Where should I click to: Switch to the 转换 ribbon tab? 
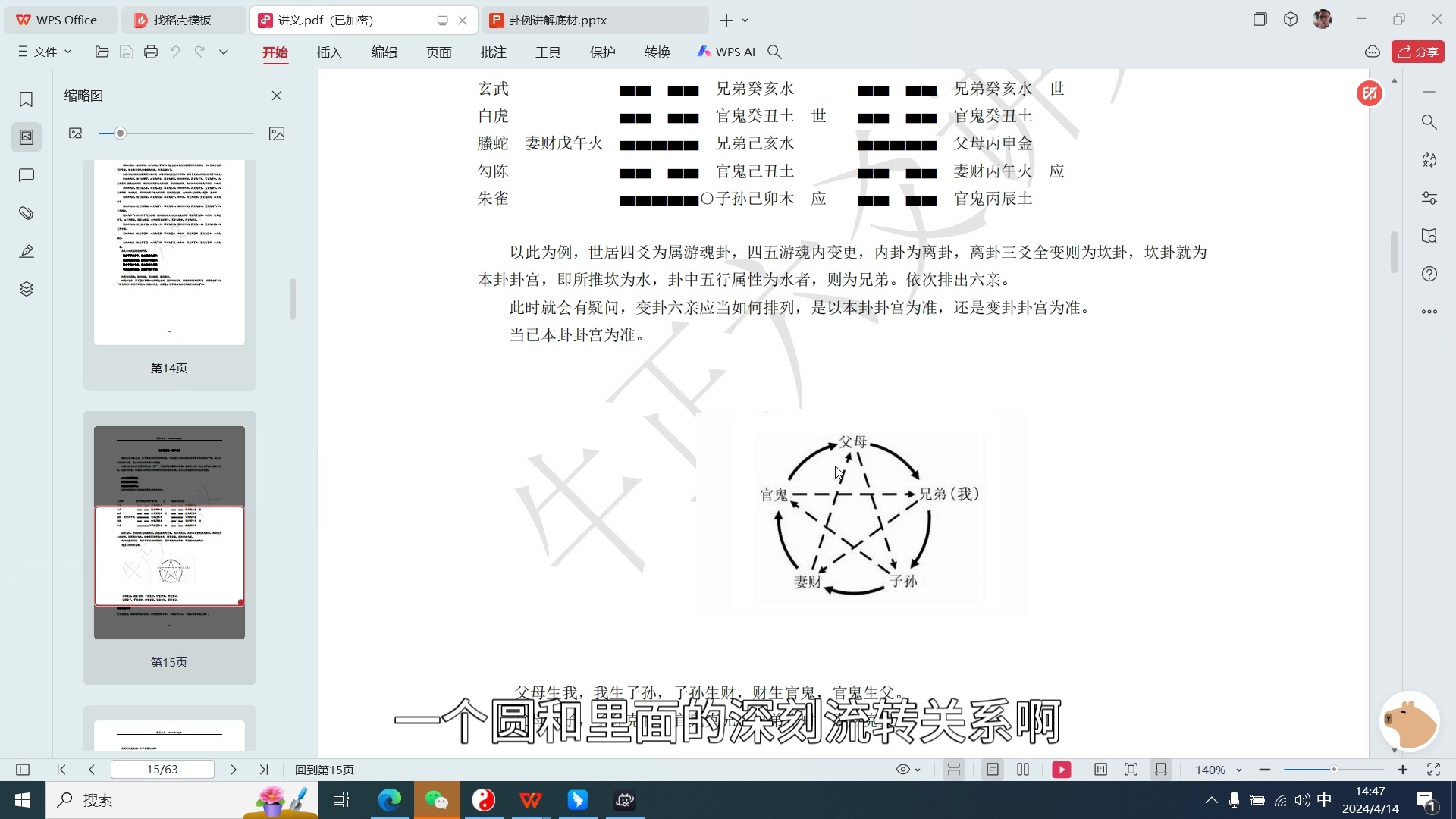point(657,52)
